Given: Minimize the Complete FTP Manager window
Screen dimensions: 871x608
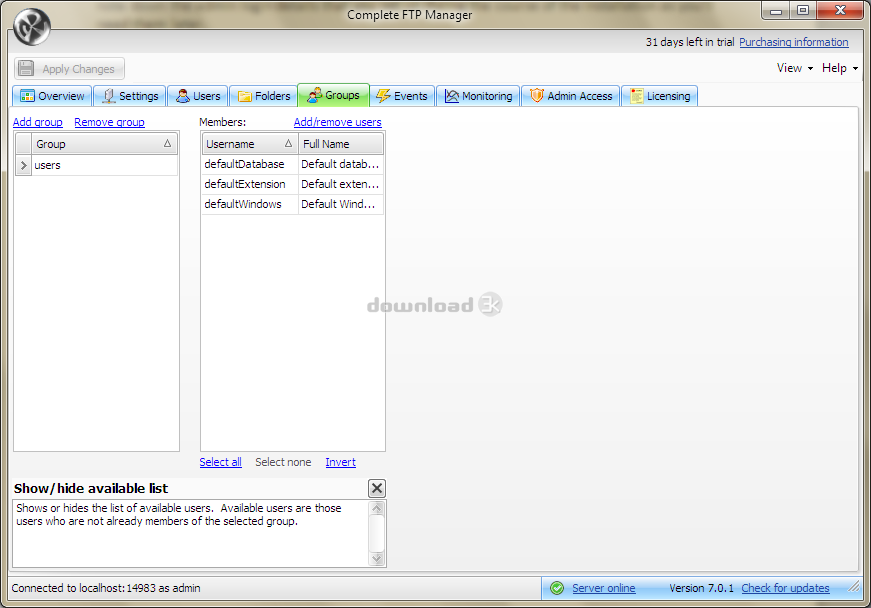Looking at the screenshot, I should [x=776, y=11].
